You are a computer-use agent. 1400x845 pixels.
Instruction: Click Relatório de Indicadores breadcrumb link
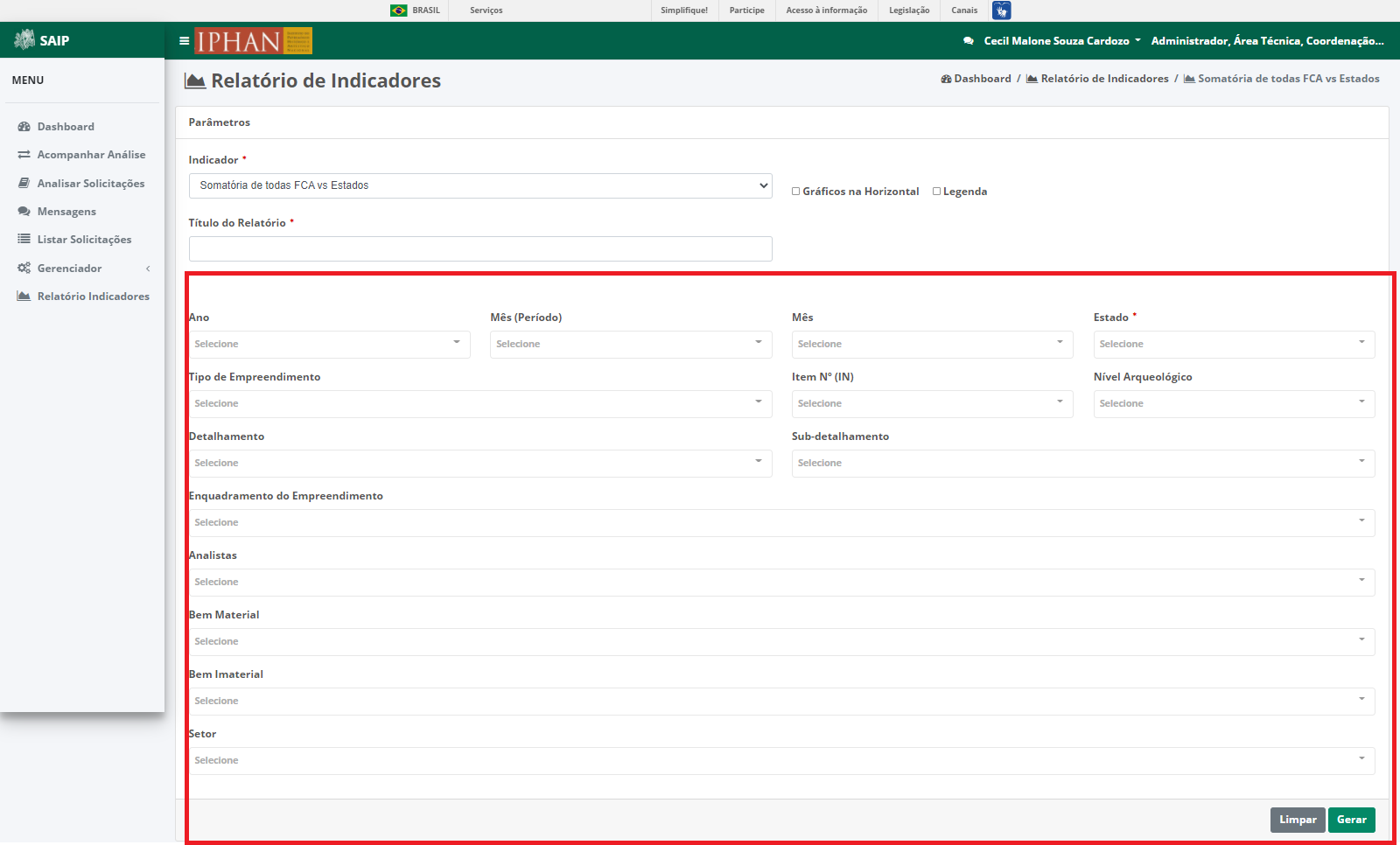1097,79
